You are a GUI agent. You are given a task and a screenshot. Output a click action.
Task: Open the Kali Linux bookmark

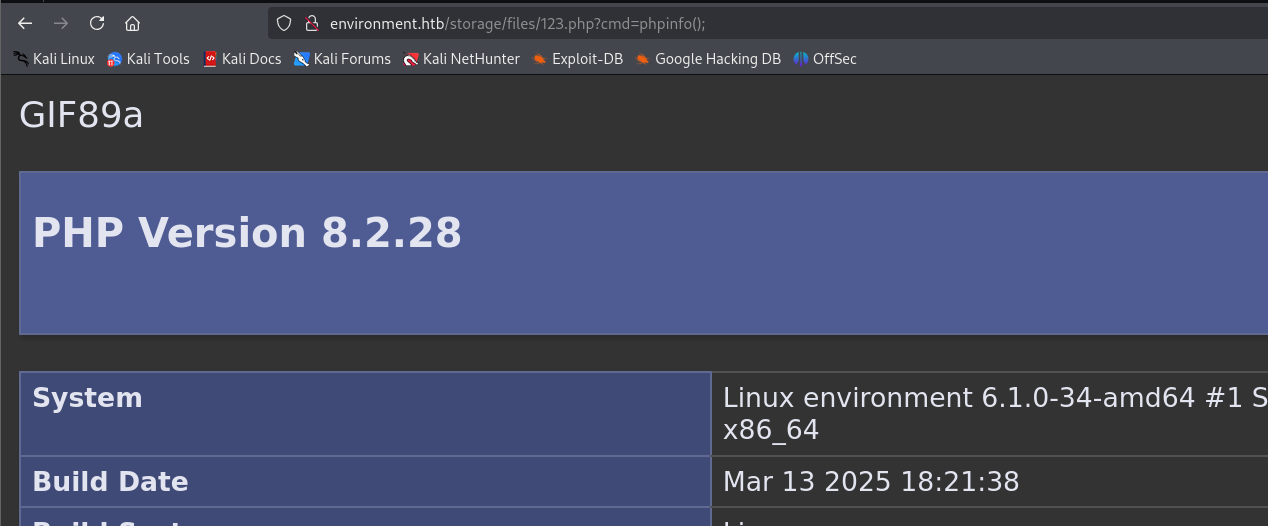pos(54,59)
